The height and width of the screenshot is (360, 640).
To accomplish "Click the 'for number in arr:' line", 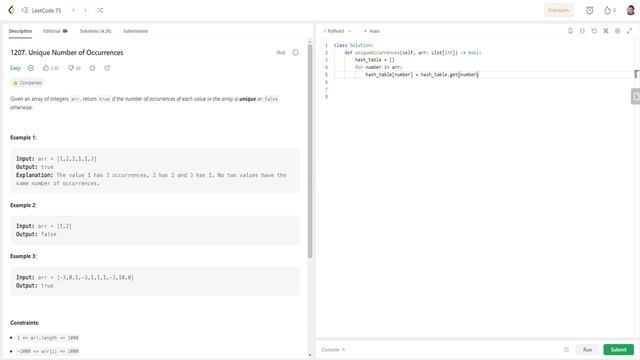I will pos(378,67).
